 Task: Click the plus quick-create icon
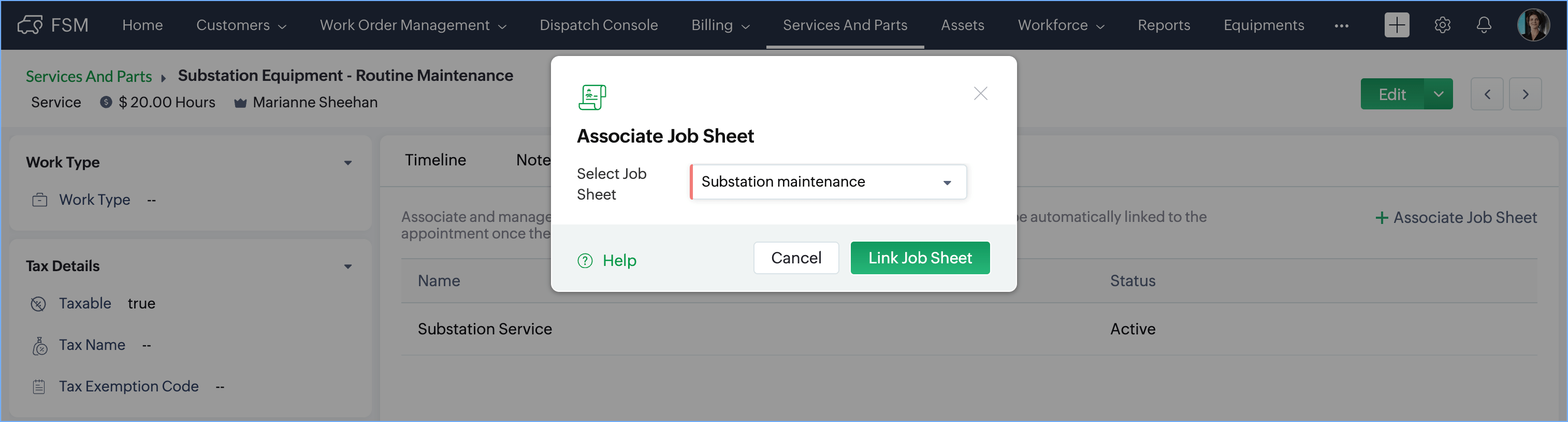tap(1397, 25)
